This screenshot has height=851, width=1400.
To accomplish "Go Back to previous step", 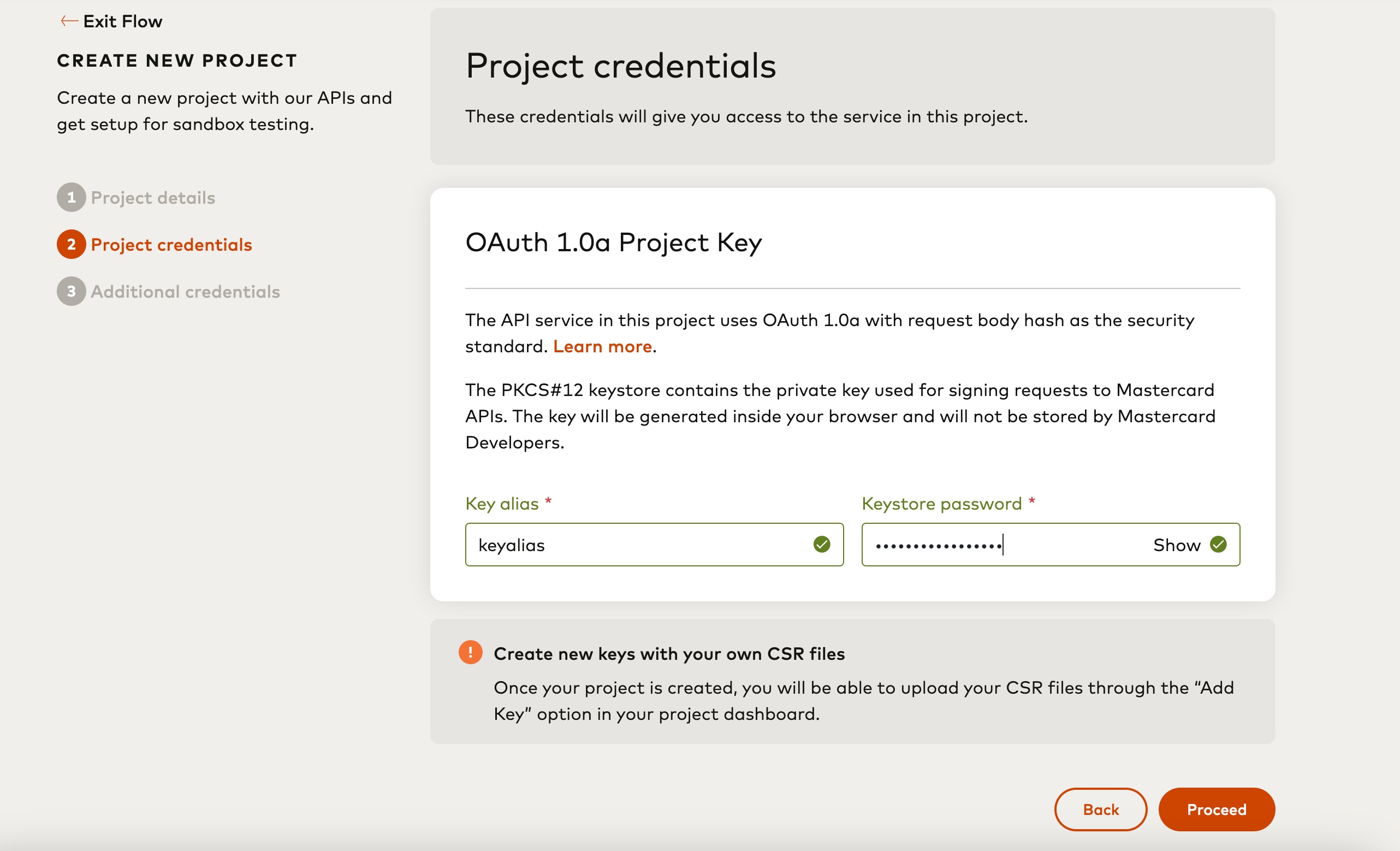I will [x=1101, y=809].
